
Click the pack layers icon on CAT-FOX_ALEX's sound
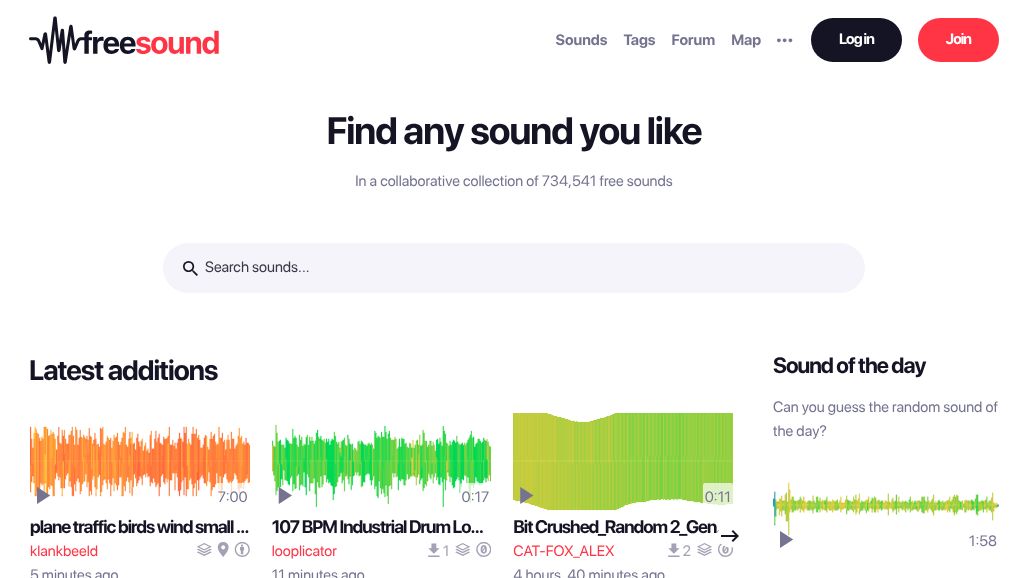click(704, 549)
